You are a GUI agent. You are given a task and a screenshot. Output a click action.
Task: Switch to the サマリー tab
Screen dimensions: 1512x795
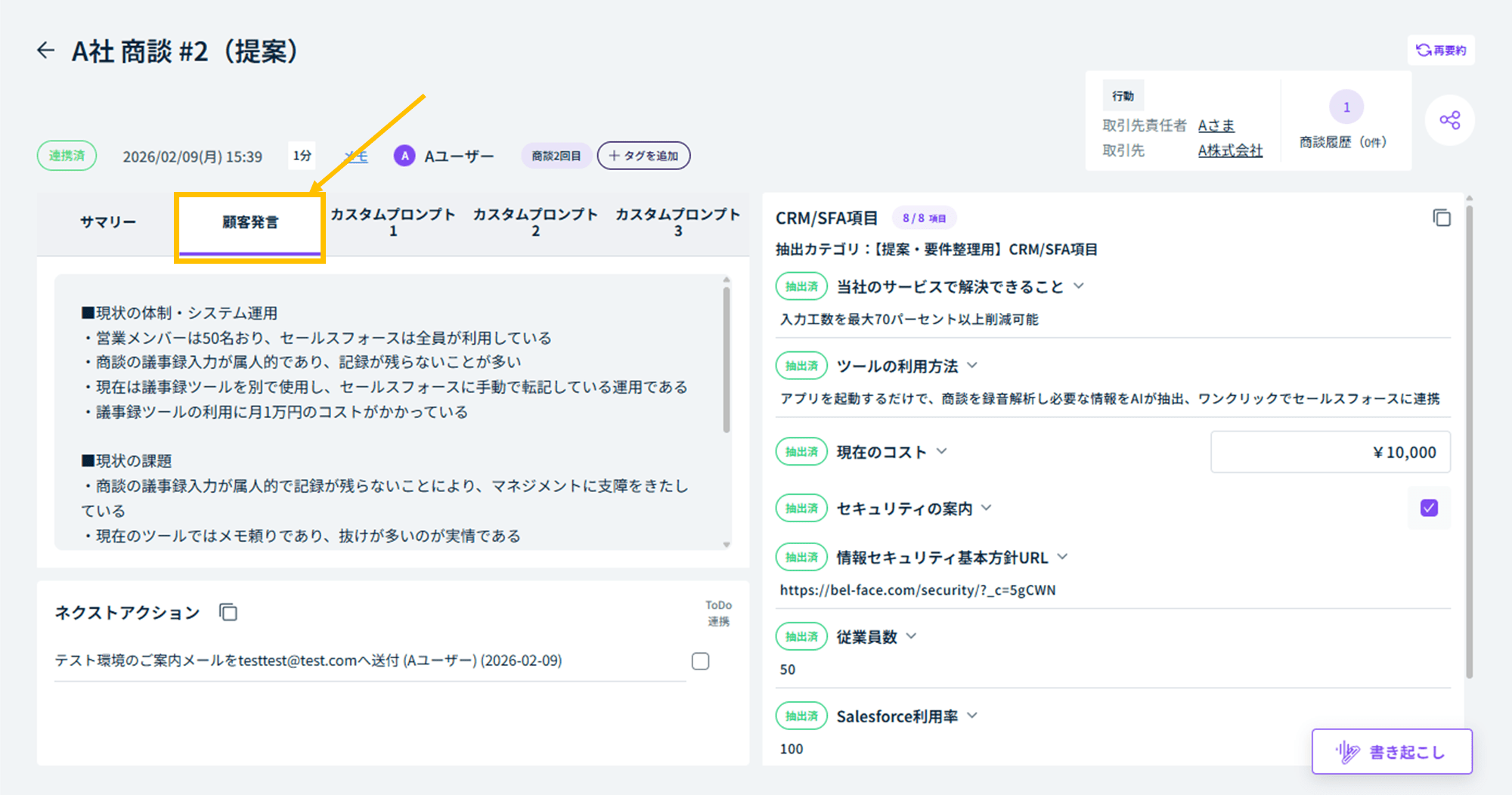(x=108, y=222)
